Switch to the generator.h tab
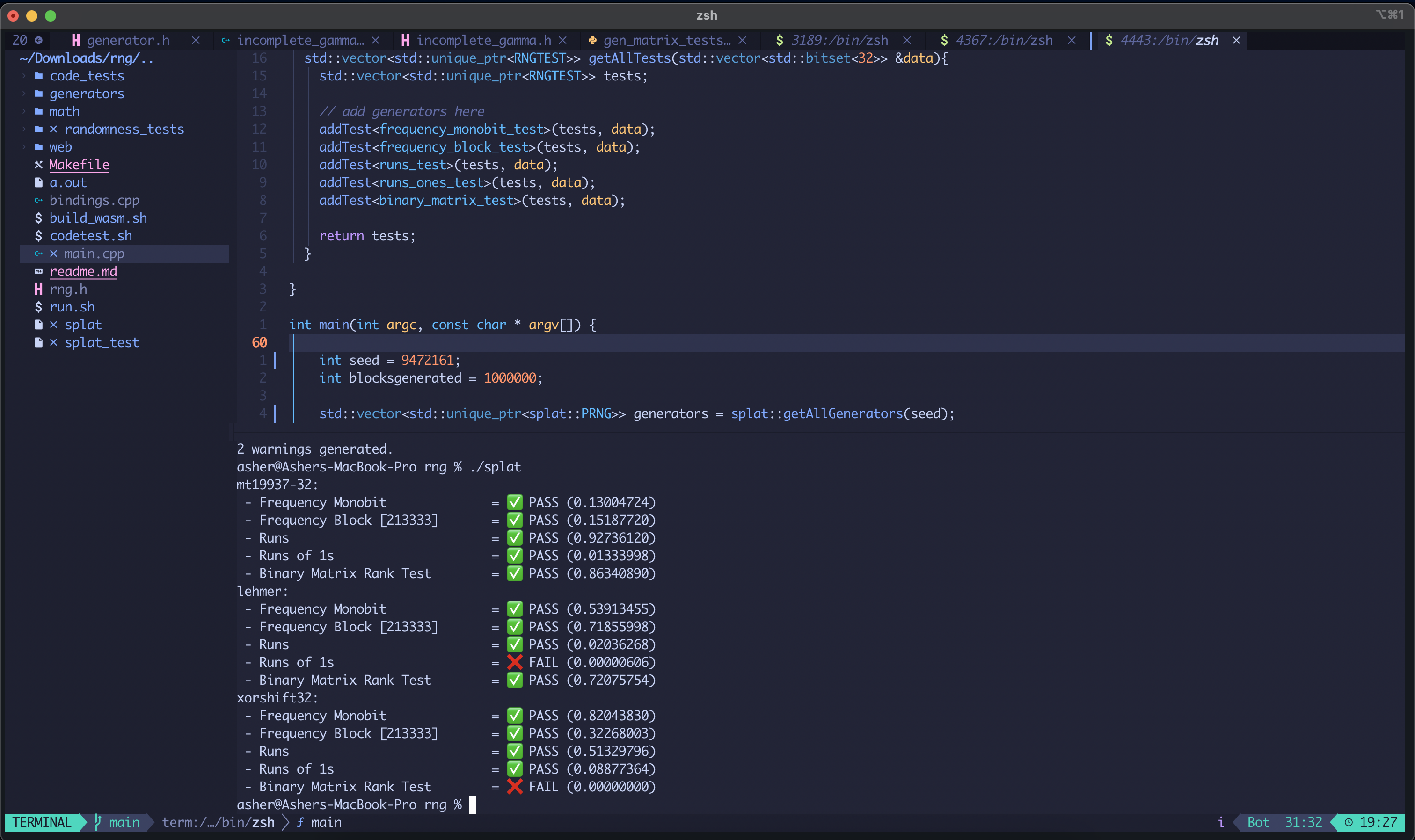The height and width of the screenshot is (840, 1415). coord(128,40)
